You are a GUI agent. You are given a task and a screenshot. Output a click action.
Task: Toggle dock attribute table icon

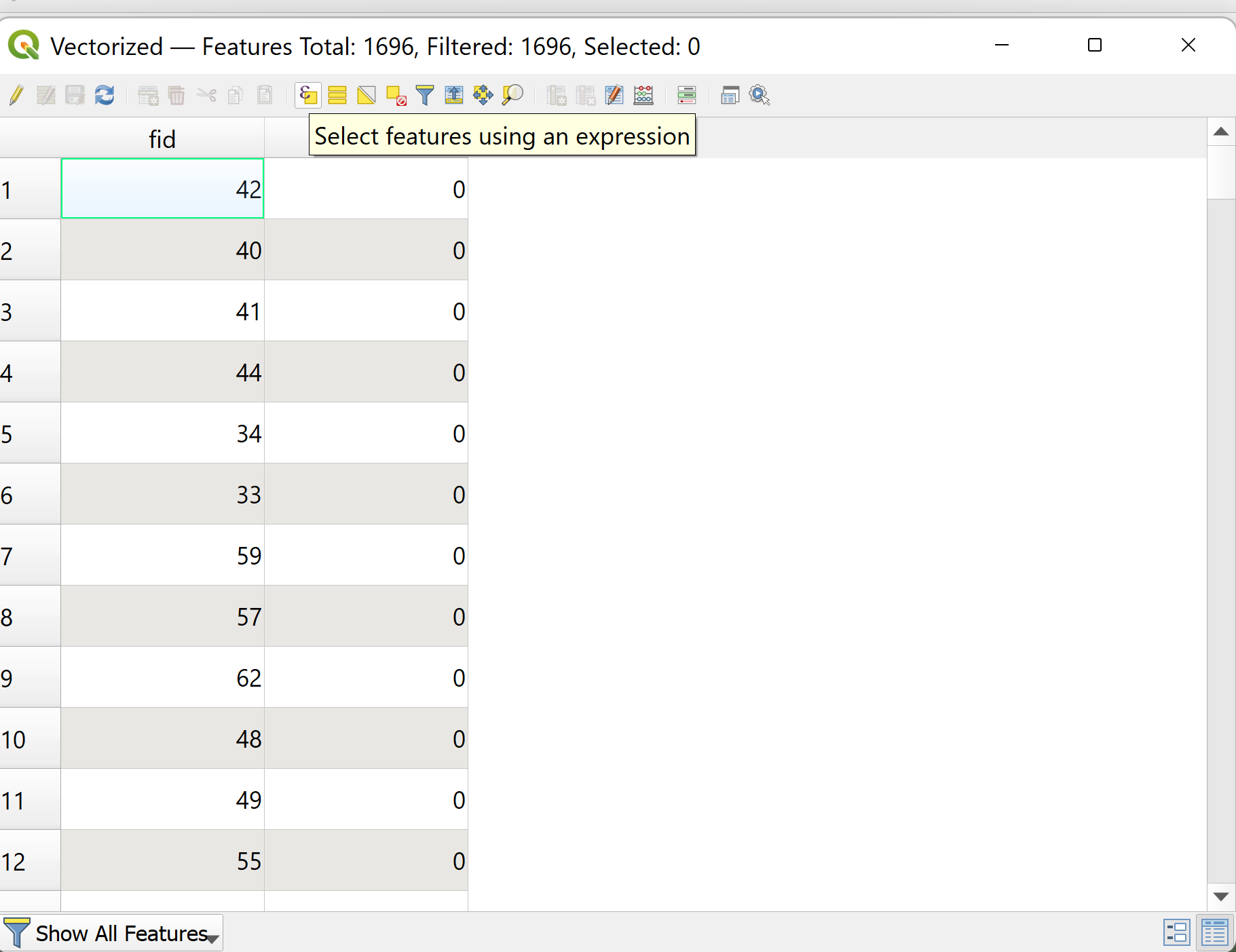click(x=730, y=95)
